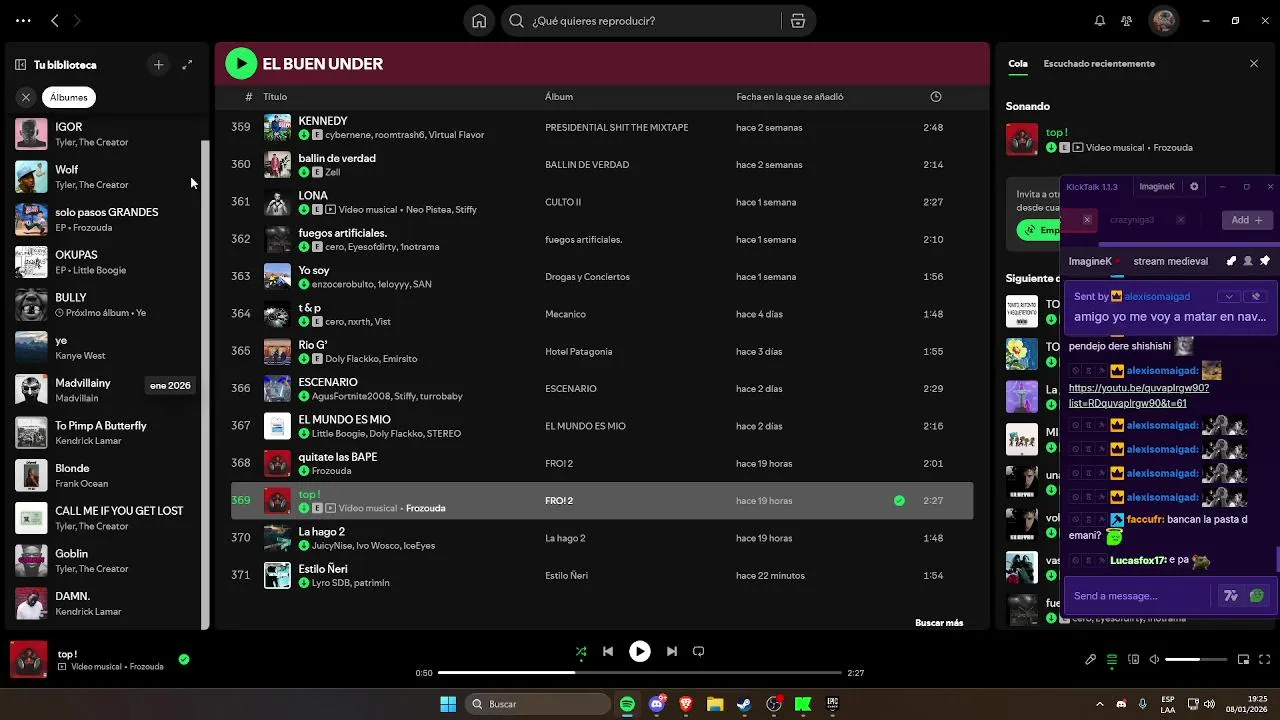Open the FRO! 2 album on the top ! row
1280x720 pixels.
559,501
